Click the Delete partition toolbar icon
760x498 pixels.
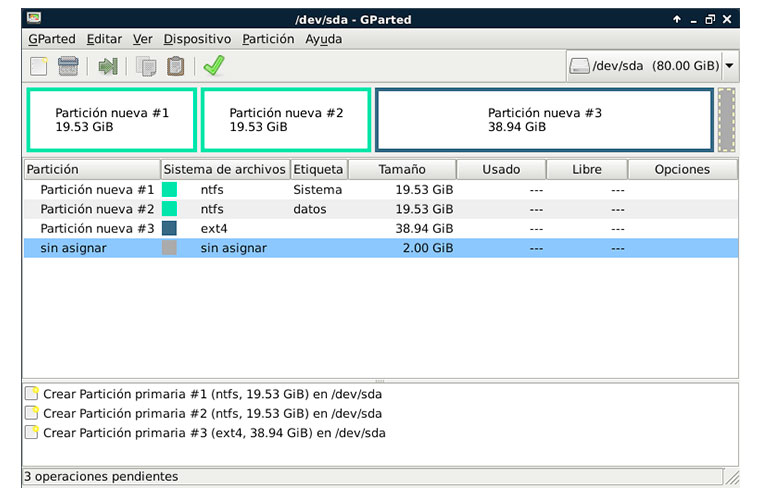68,66
